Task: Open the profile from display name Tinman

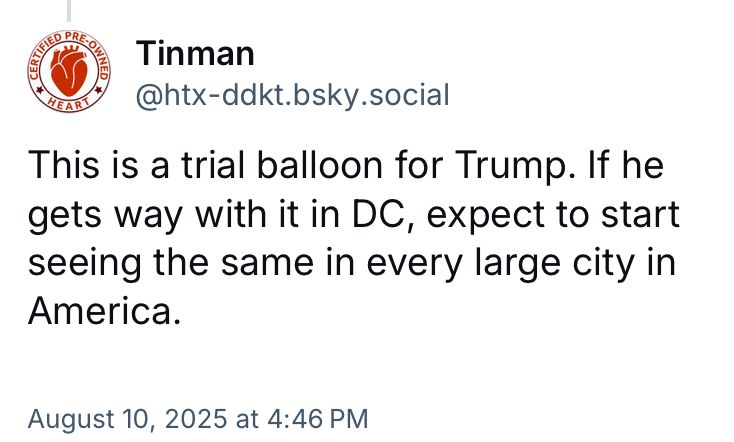Action: coord(195,53)
